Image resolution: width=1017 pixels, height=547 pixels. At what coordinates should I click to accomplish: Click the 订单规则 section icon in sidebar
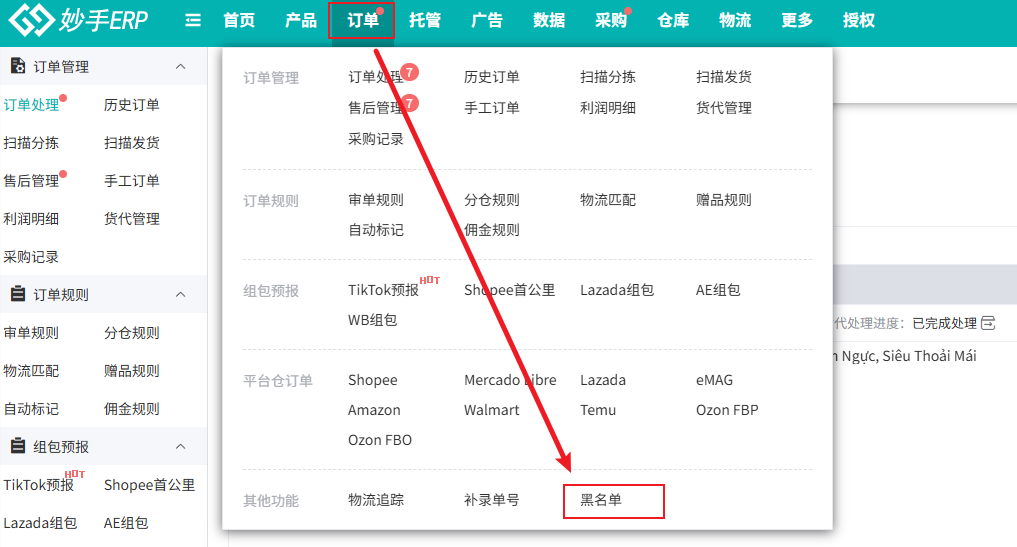point(17,294)
